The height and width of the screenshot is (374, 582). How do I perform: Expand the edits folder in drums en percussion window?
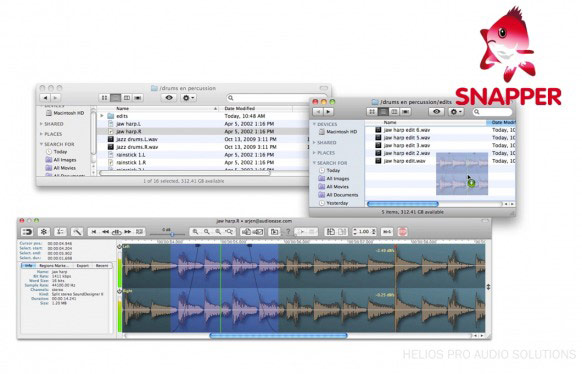(x=102, y=116)
